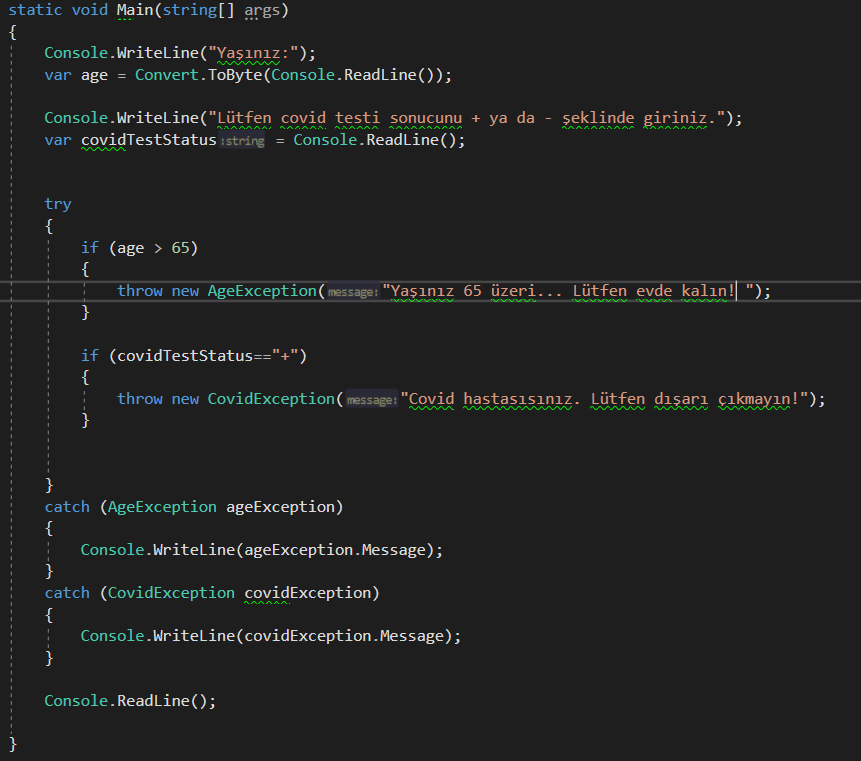Select the catch keyword for AgeException
The width and height of the screenshot is (861, 761).
click(66, 506)
